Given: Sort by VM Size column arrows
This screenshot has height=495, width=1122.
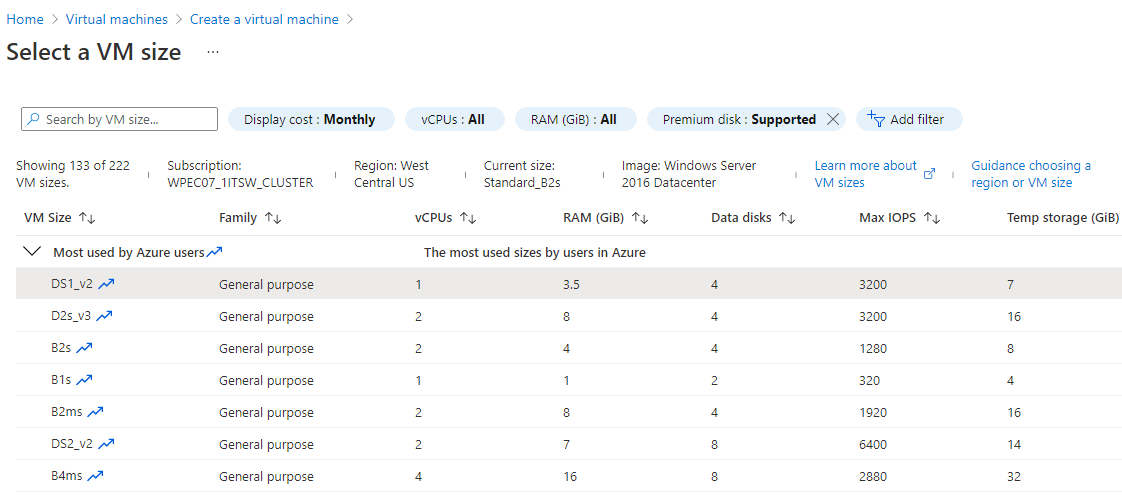Looking at the screenshot, I should pos(87,217).
